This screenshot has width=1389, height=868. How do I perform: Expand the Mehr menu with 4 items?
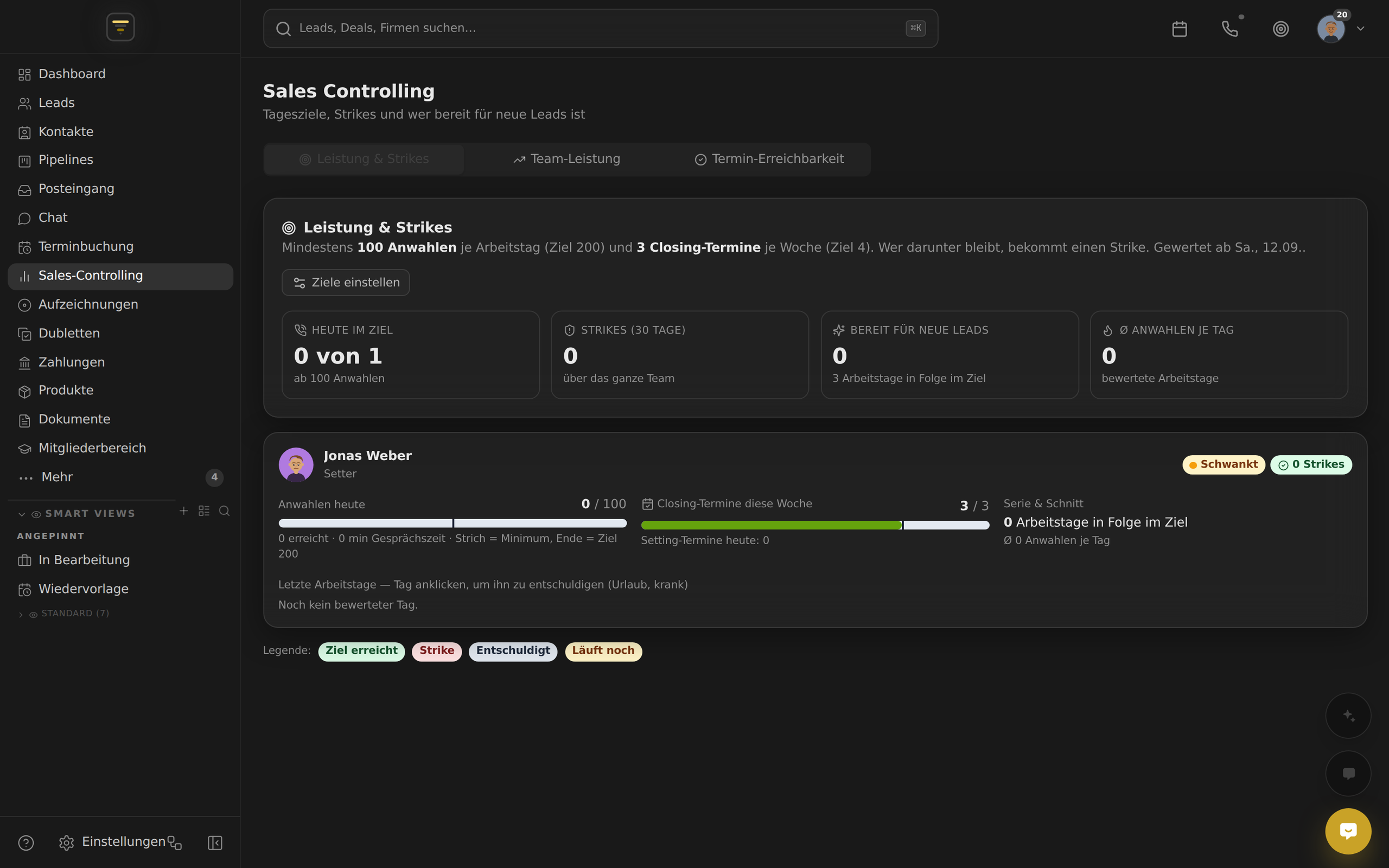[x=120, y=477]
